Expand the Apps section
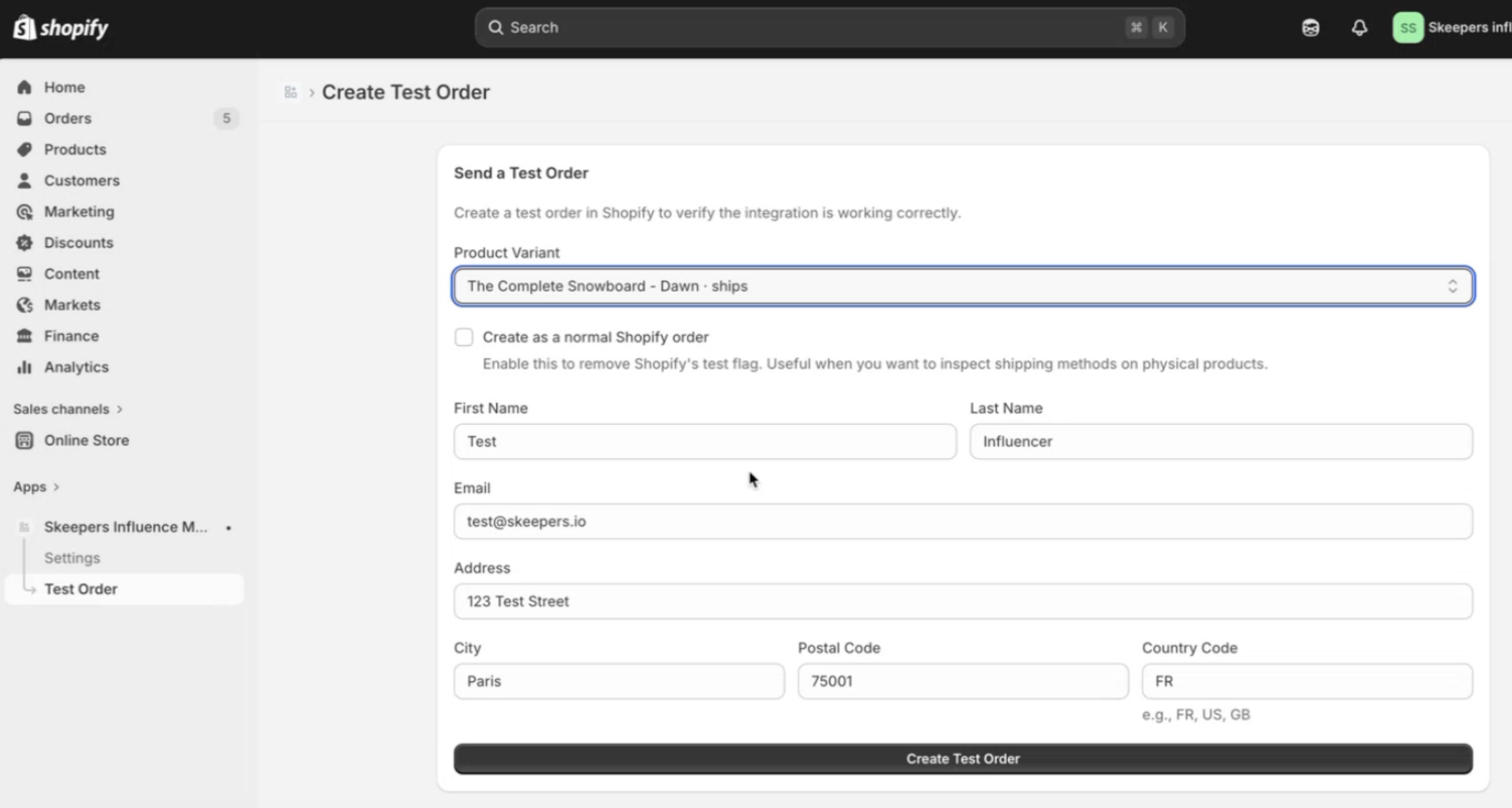 tap(36, 486)
